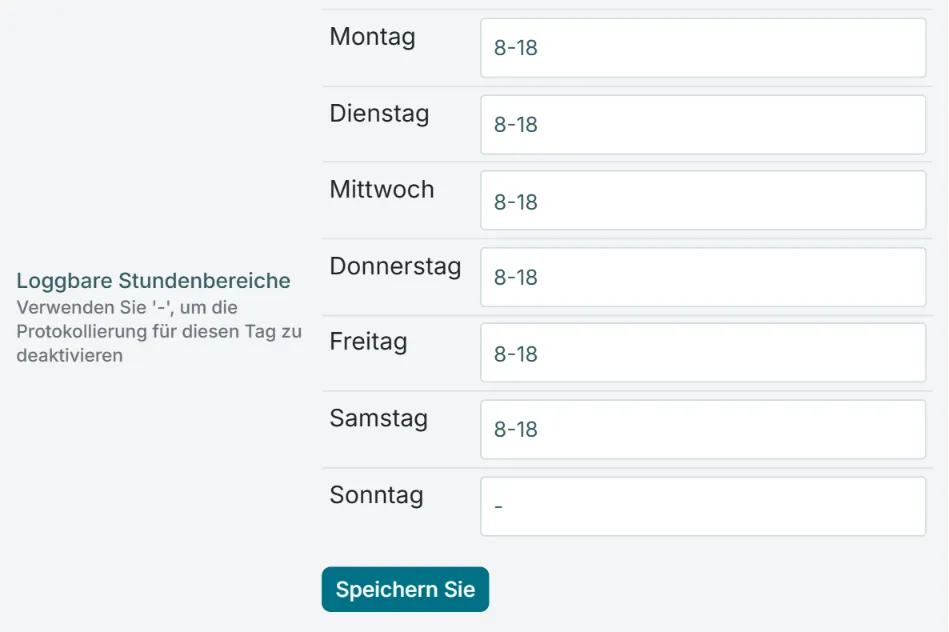Click the Freitag label
Viewport: 949px width, 632px height.
[368, 342]
